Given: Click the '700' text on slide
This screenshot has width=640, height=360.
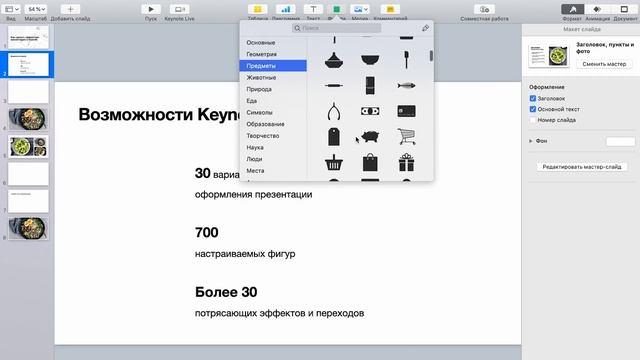Looking at the screenshot, I should [x=207, y=233].
